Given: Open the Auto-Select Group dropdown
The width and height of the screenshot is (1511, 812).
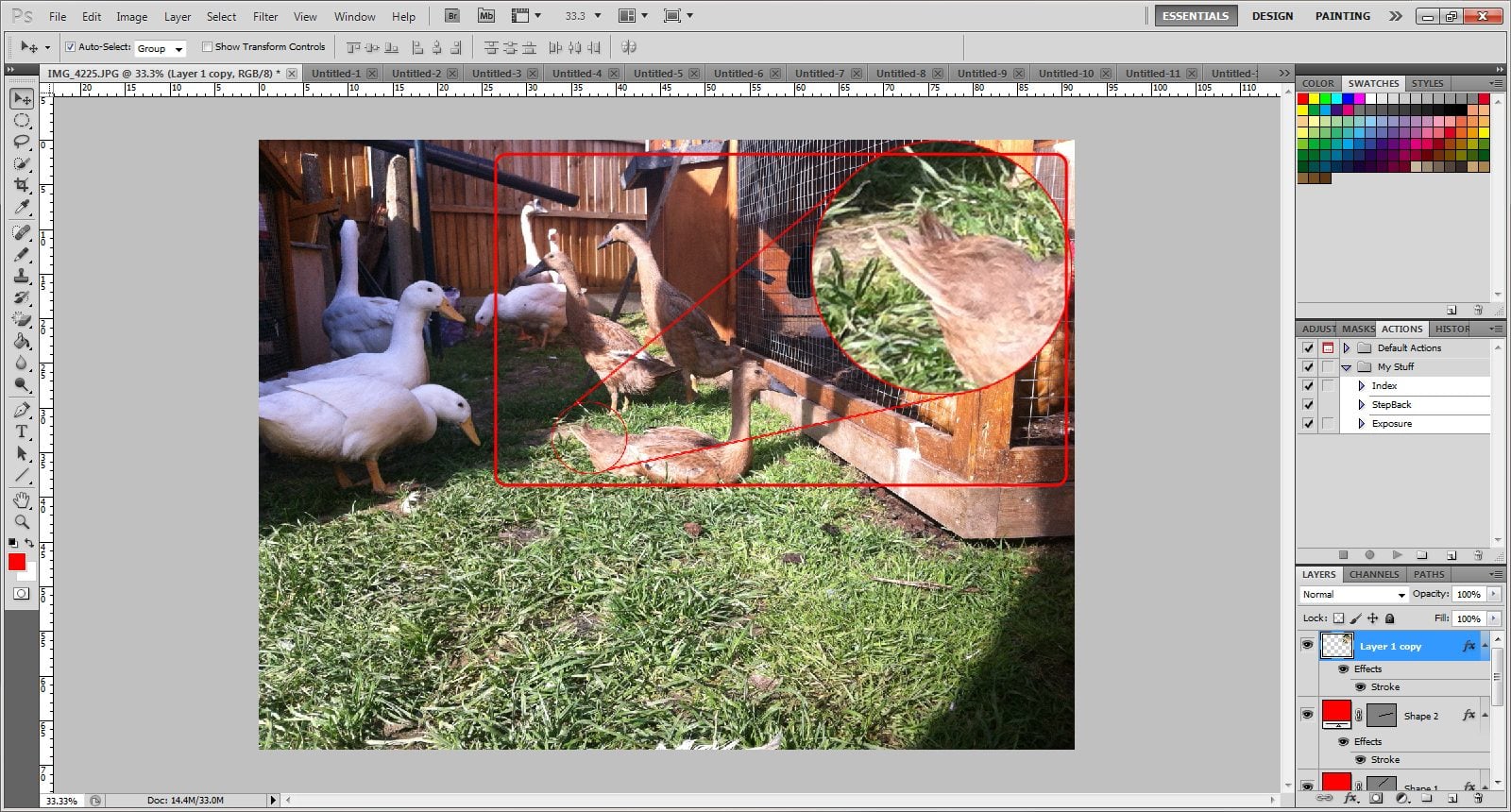Looking at the screenshot, I should tap(160, 48).
